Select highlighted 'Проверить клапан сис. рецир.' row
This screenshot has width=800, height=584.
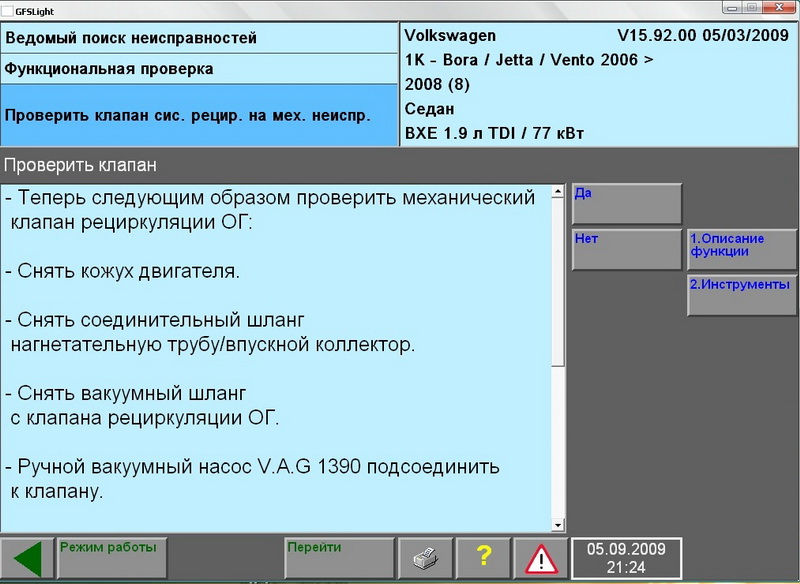[x=199, y=116]
